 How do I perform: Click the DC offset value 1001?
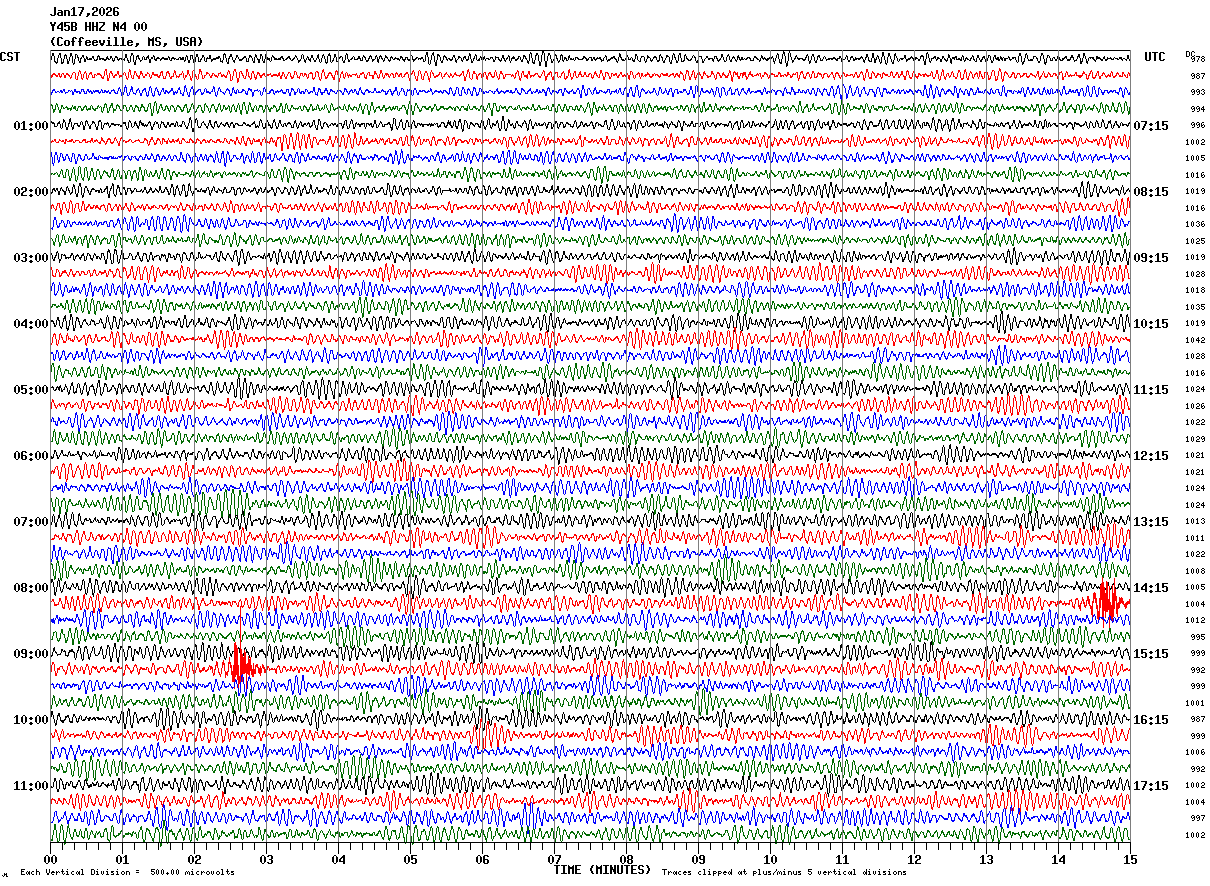coord(1196,703)
